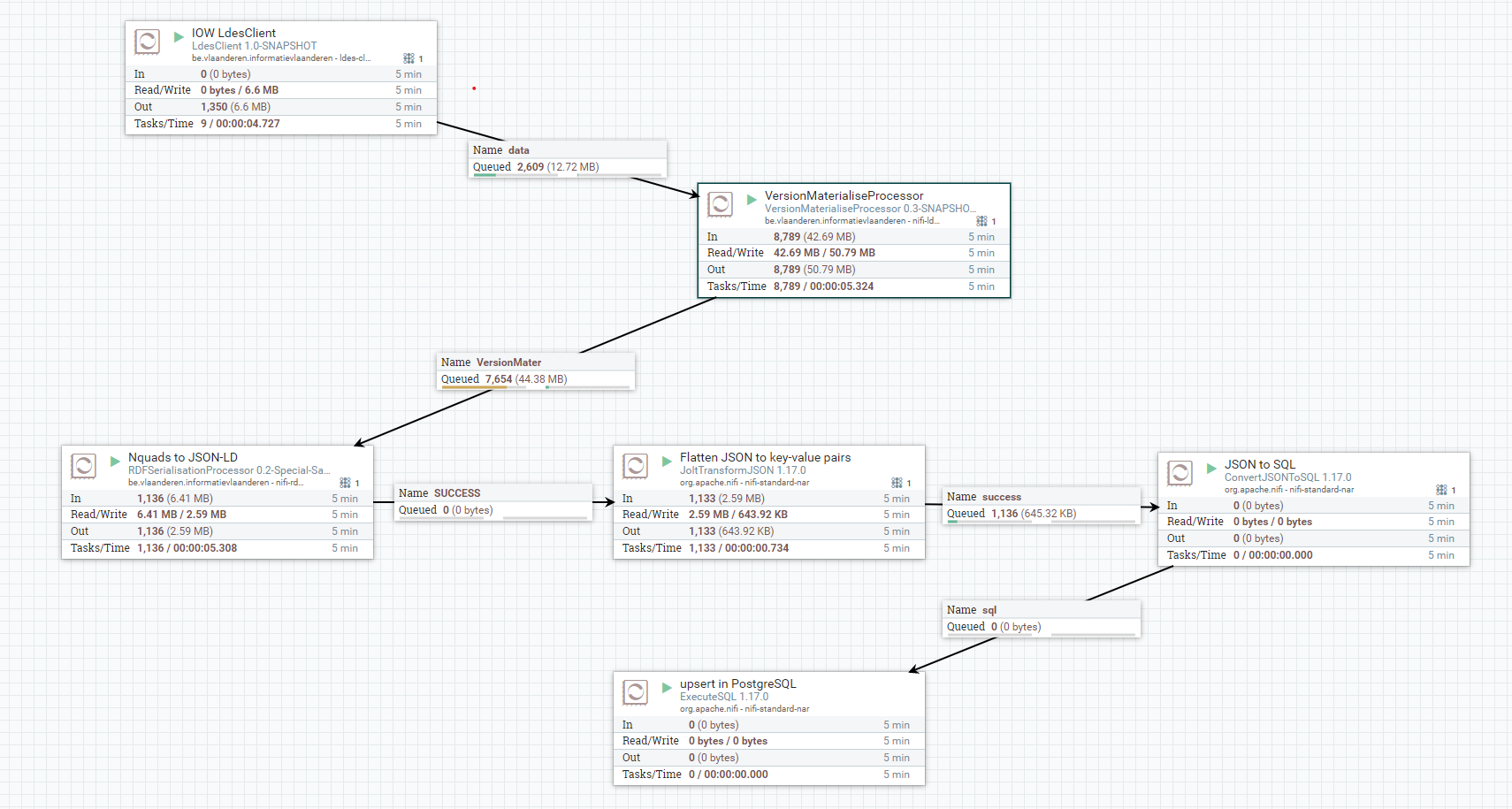Toggle the run status triangle on Nquads to JSON-LD
1512x809 pixels.
pyautogui.click(x=114, y=461)
